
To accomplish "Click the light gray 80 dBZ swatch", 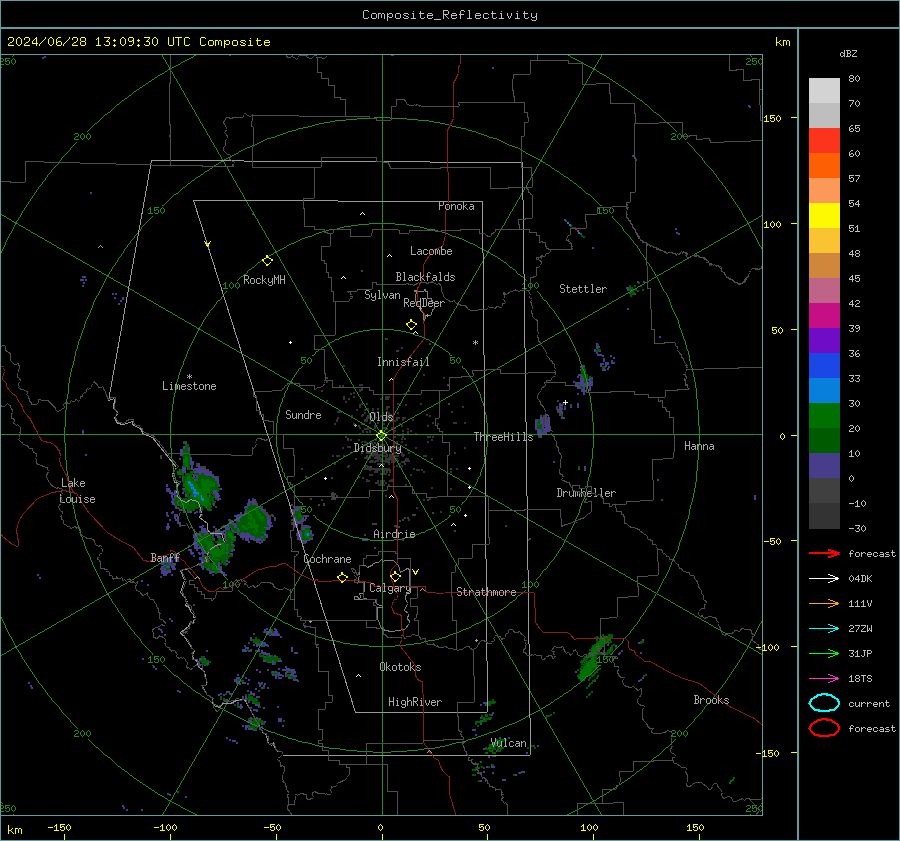I will tap(824, 90).
